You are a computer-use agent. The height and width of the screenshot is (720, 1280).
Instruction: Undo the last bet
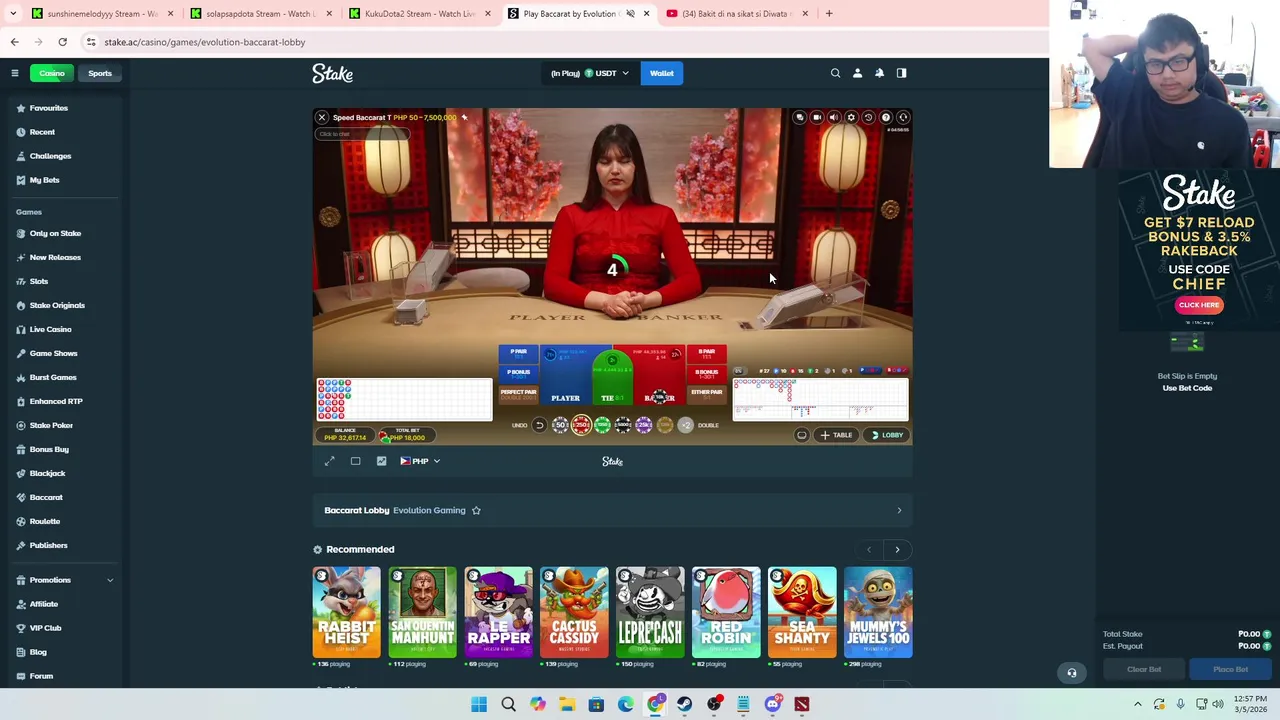[x=539, y=425]
